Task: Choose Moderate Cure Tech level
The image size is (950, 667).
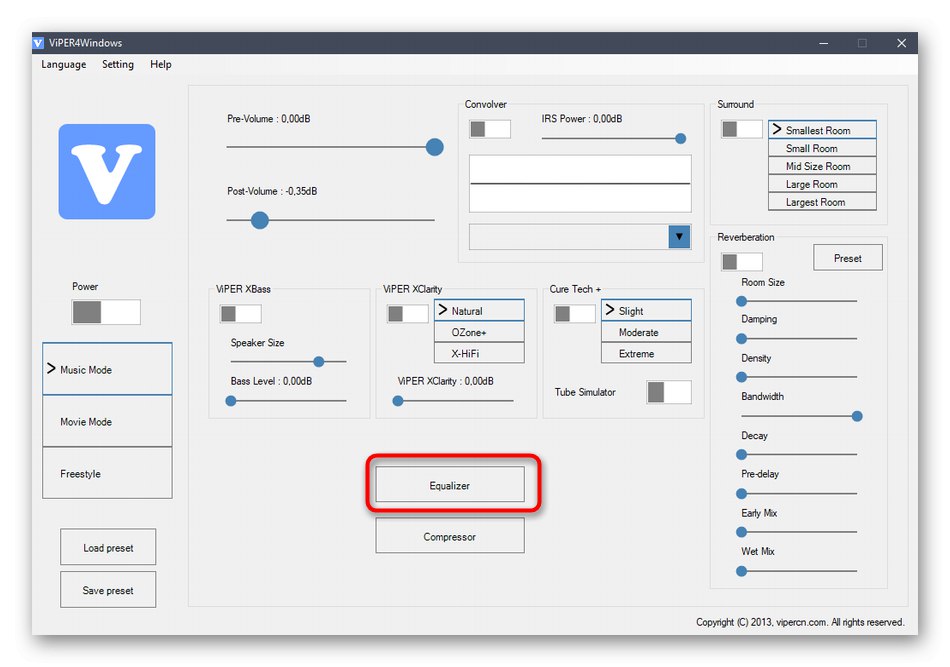Action: [646, 332]
